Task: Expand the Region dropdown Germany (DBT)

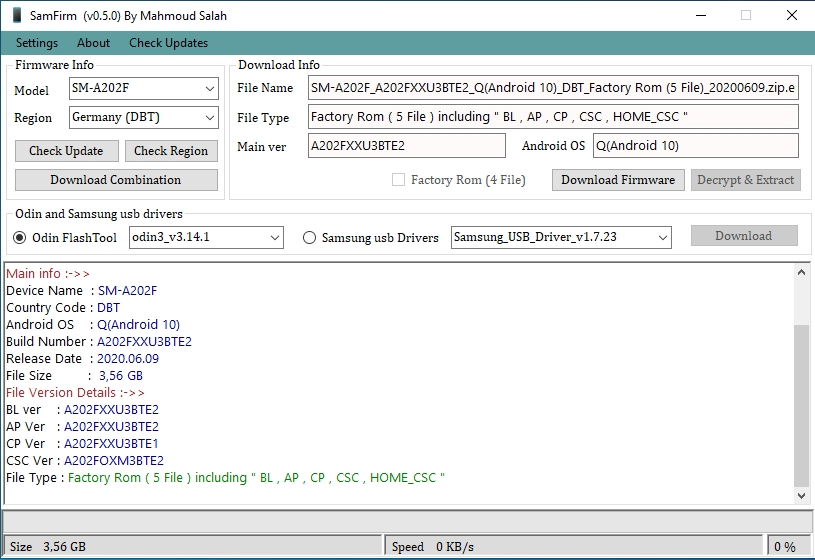Action: pyautogui.click(x=209, y=118)
